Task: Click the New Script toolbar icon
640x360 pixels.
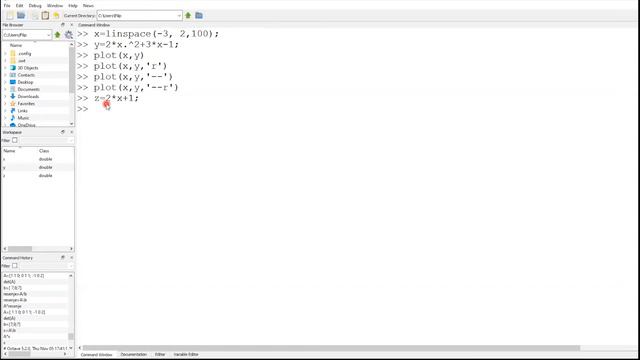Action: pyautogui.click(x=10, y=16)
